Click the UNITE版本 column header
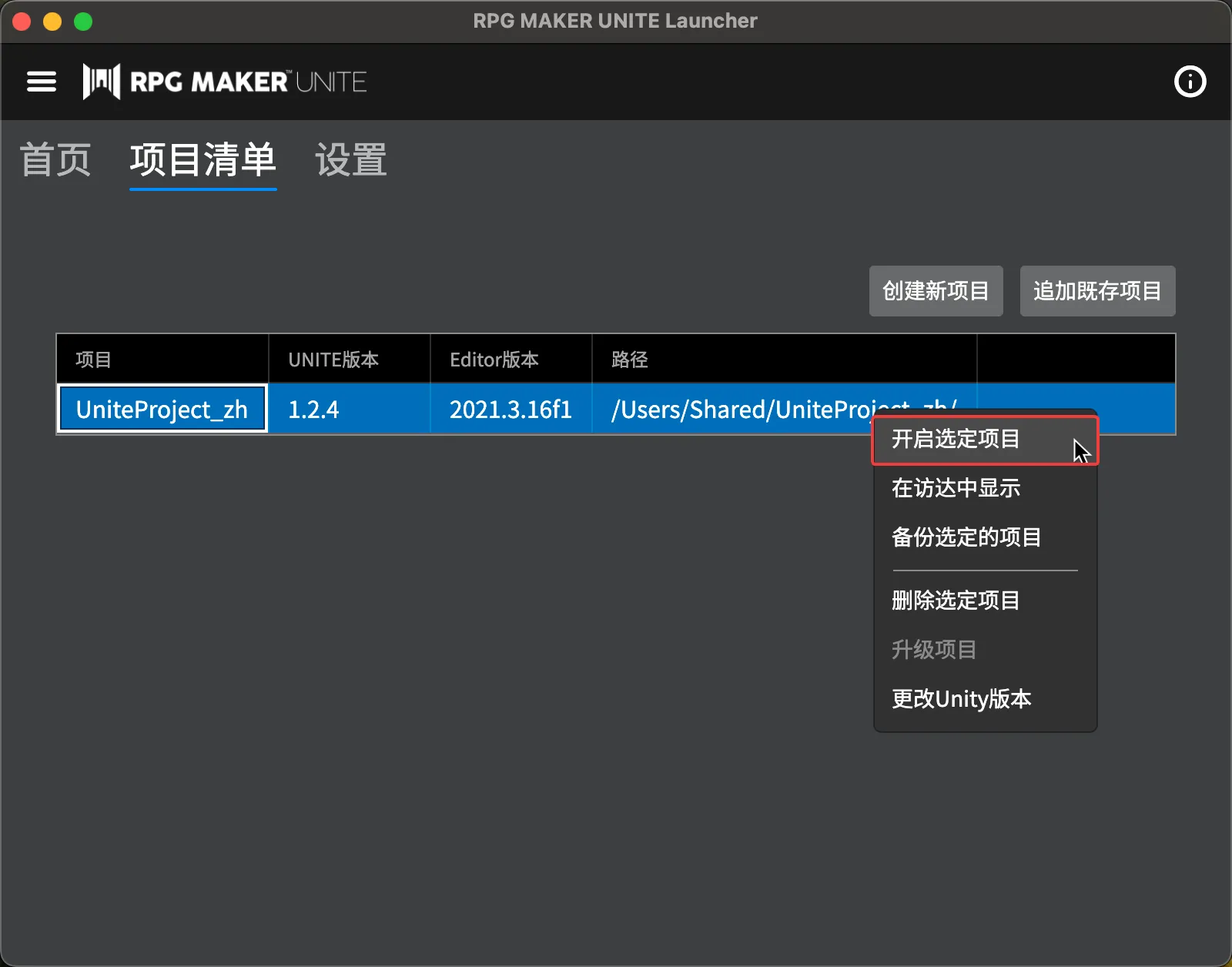The image size is (1232, 967). 349,360
